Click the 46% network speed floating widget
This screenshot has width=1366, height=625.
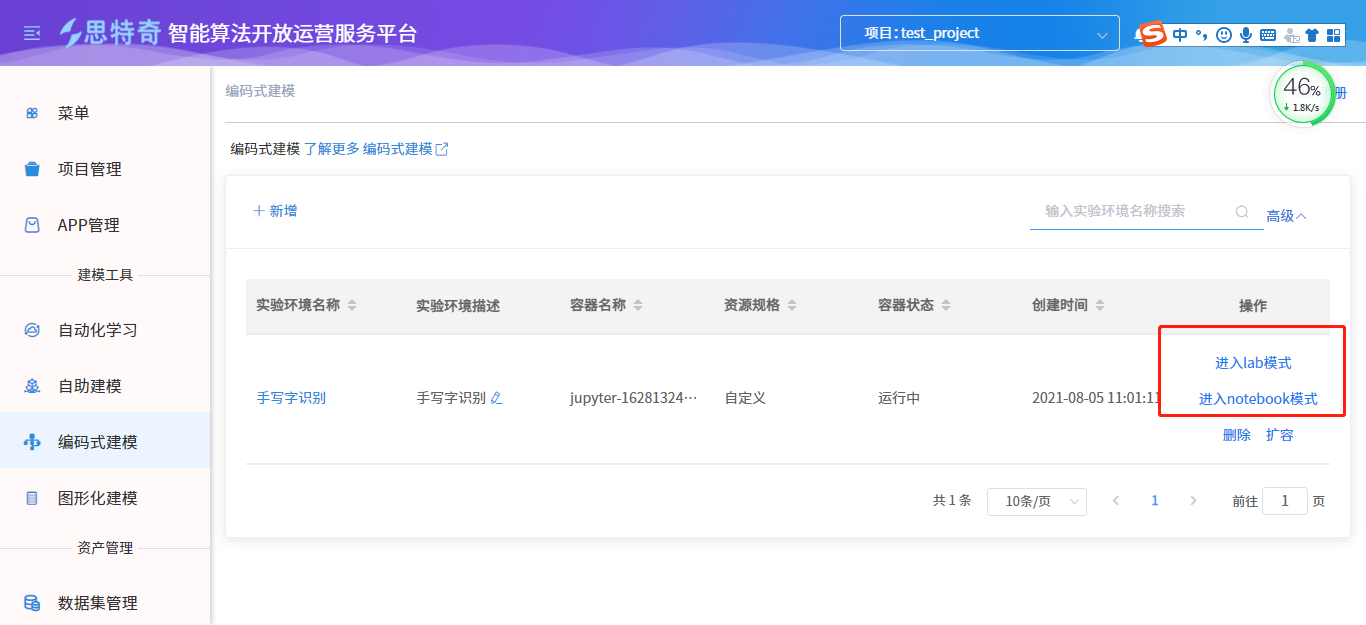coord(1303,93)
